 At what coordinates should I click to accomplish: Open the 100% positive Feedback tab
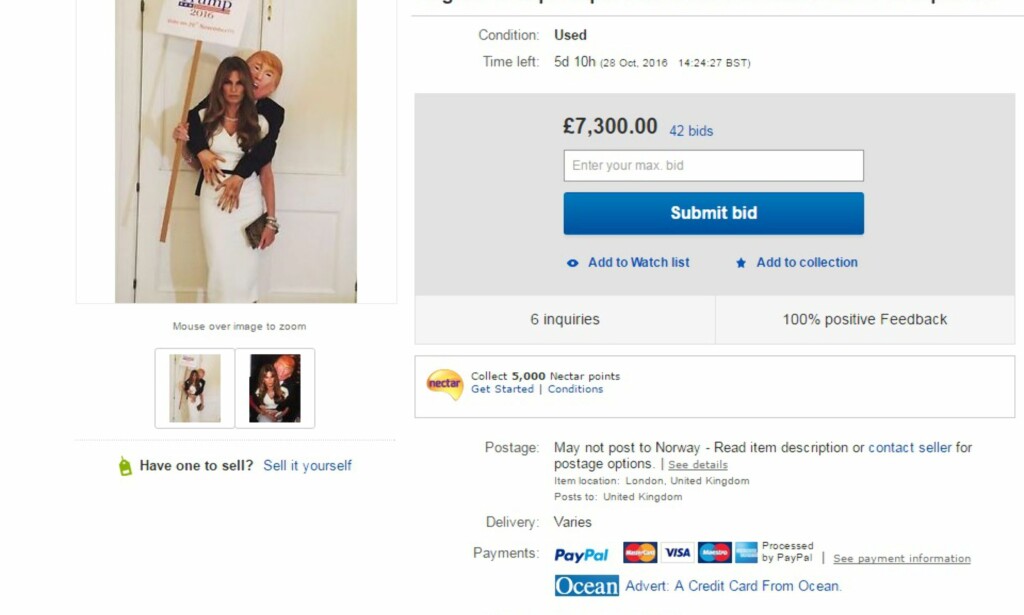(x=865, y=319)
